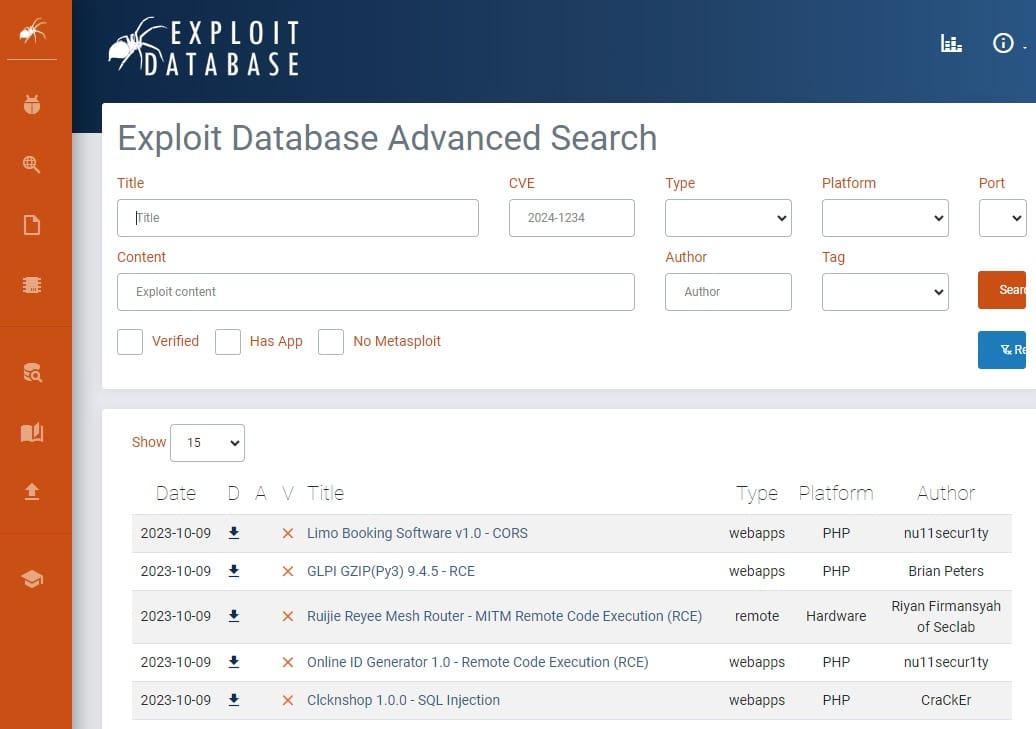
Task: Open Ruijie Reyee Mesh Router exploit link
Action: (504, 617)
